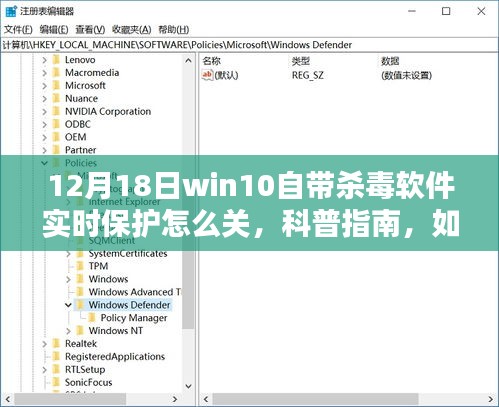Expand the Microsoft key in tree
The width and height of the screenshot is (499, 407).
(x=44, y=86)
